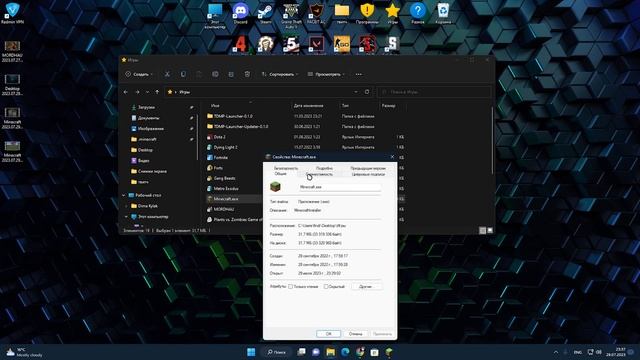Select the Metro Exodus file row
640x360 pixels.
click(234, 189)
